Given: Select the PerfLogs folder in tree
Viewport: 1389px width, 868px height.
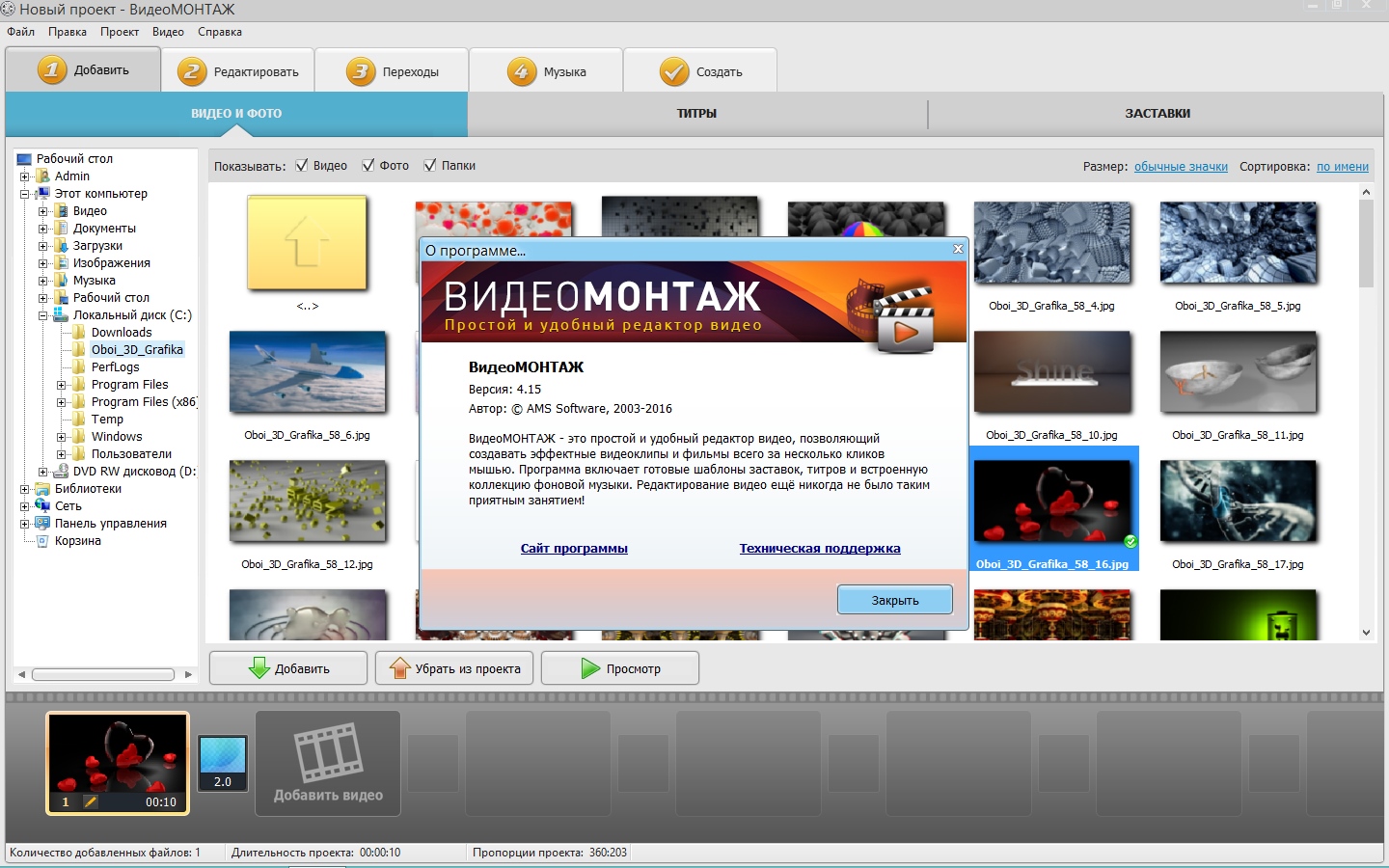Looking at the screenshot, I should point(115,367).
